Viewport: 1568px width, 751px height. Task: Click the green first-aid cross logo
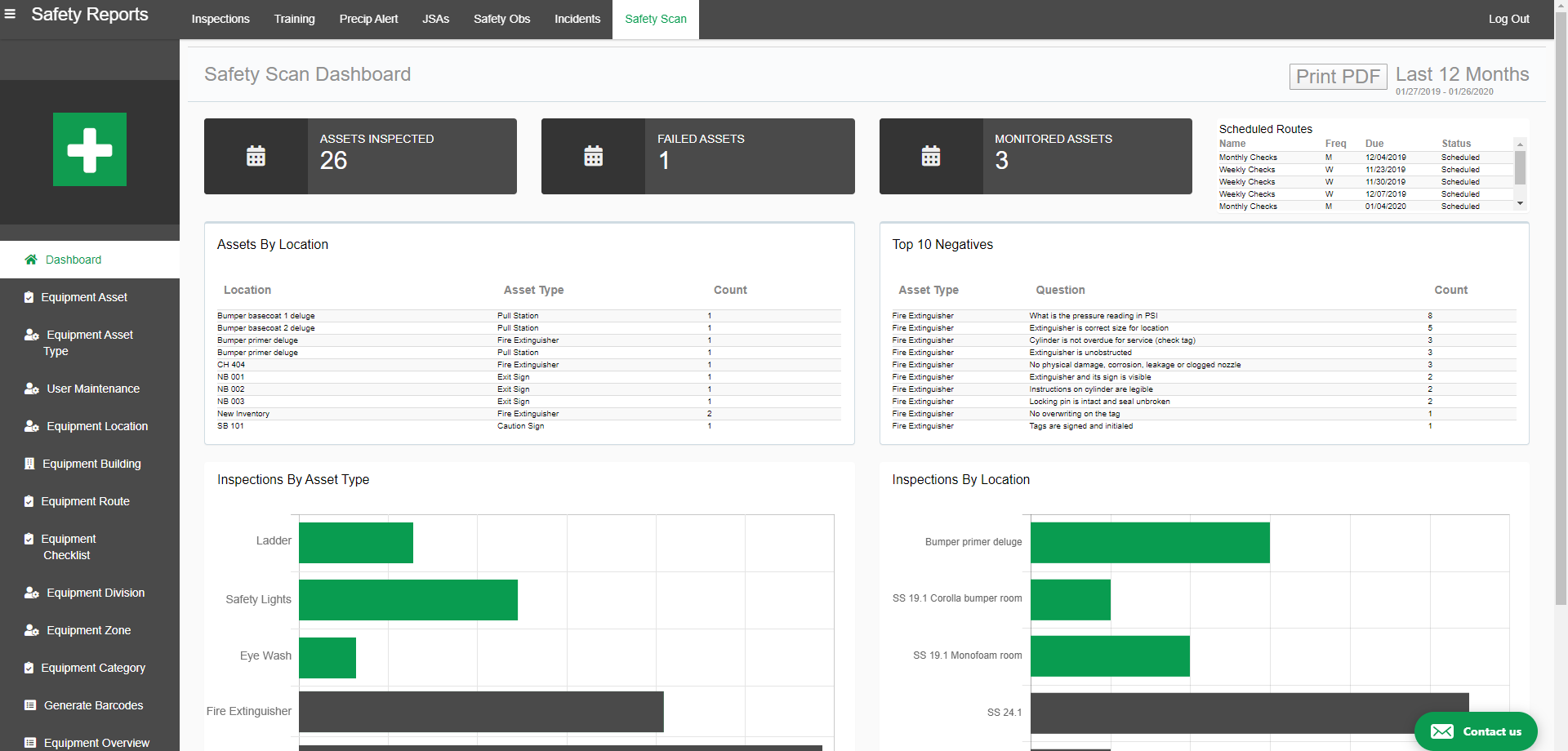(x=90, y=149)
